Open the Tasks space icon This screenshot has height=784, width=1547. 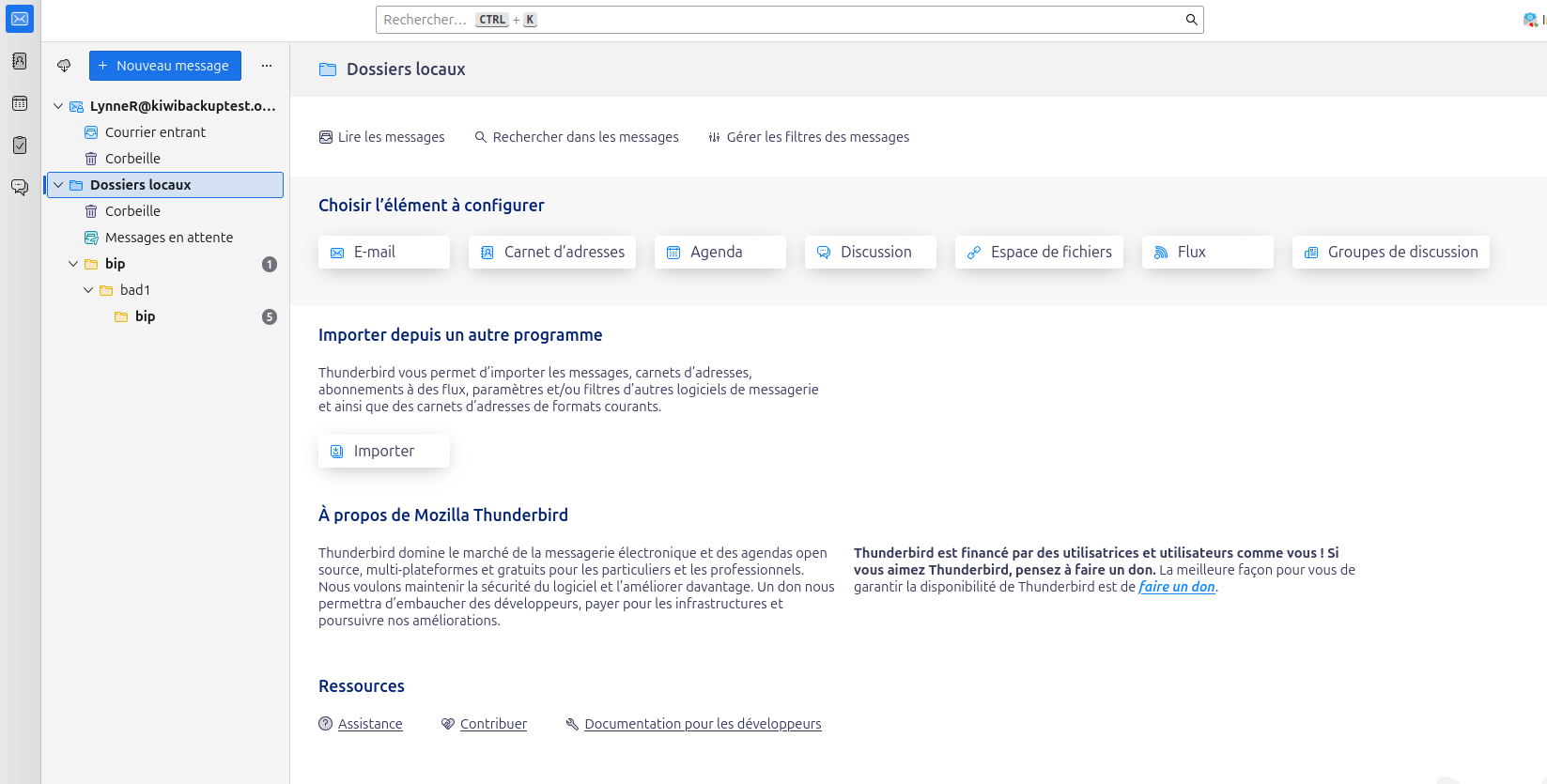coord(20,146)
